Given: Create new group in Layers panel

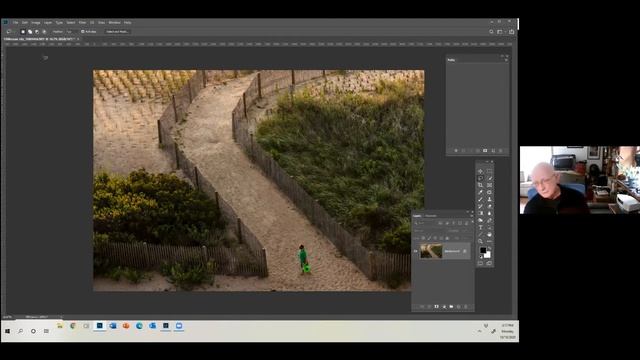Looking at the screenshot, I should tap(451, 307).
